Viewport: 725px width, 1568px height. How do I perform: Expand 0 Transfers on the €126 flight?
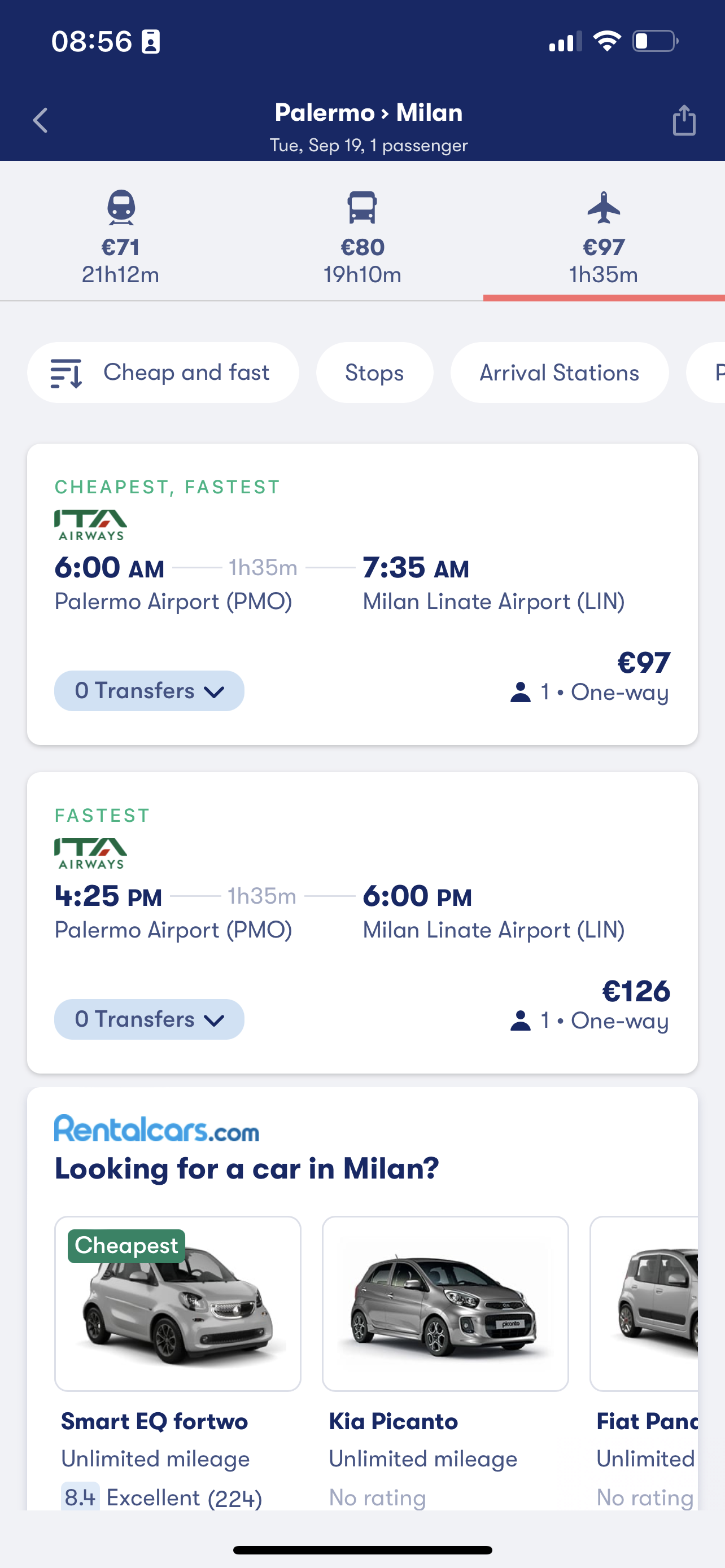coord(149,1019)
